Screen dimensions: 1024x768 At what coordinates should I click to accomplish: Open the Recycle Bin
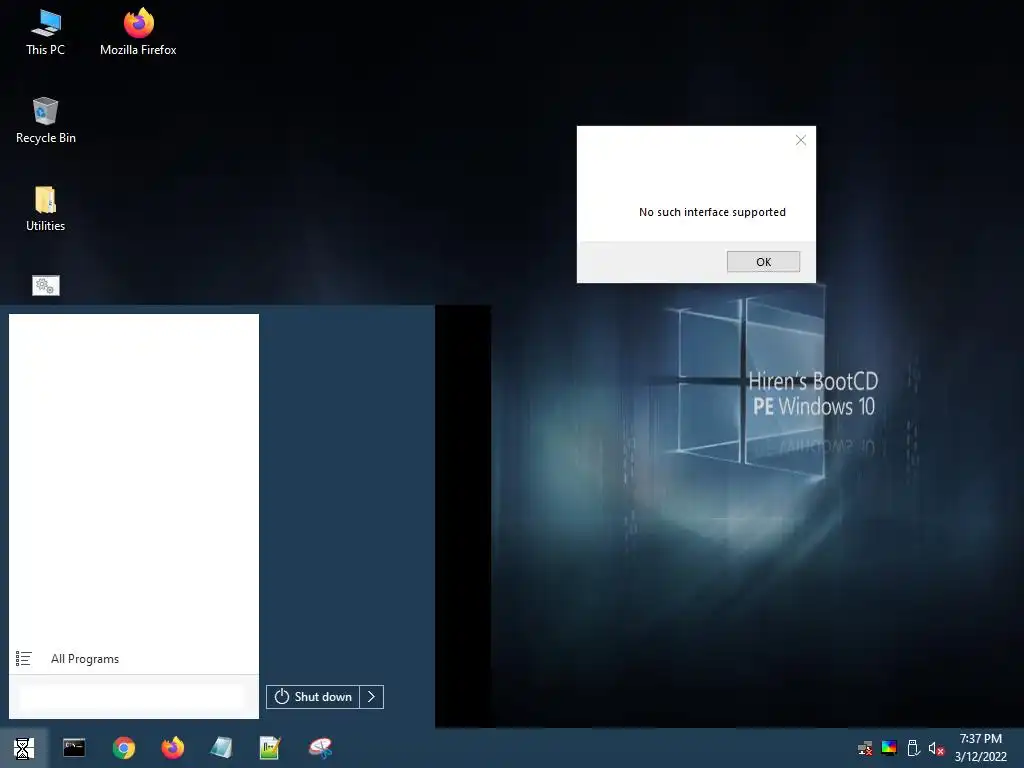point(46,121)
